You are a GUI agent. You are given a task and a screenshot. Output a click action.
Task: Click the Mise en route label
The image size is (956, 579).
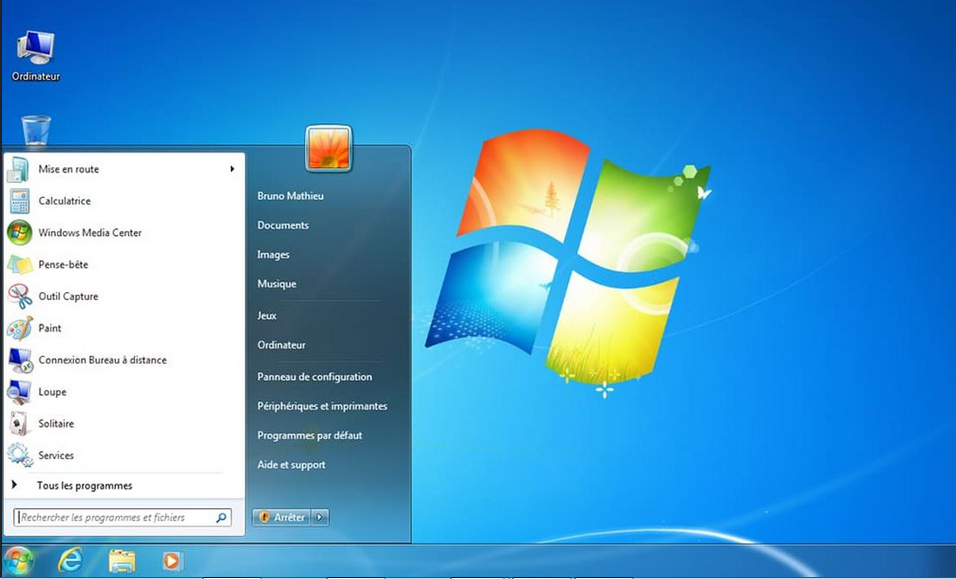[68, 169]
